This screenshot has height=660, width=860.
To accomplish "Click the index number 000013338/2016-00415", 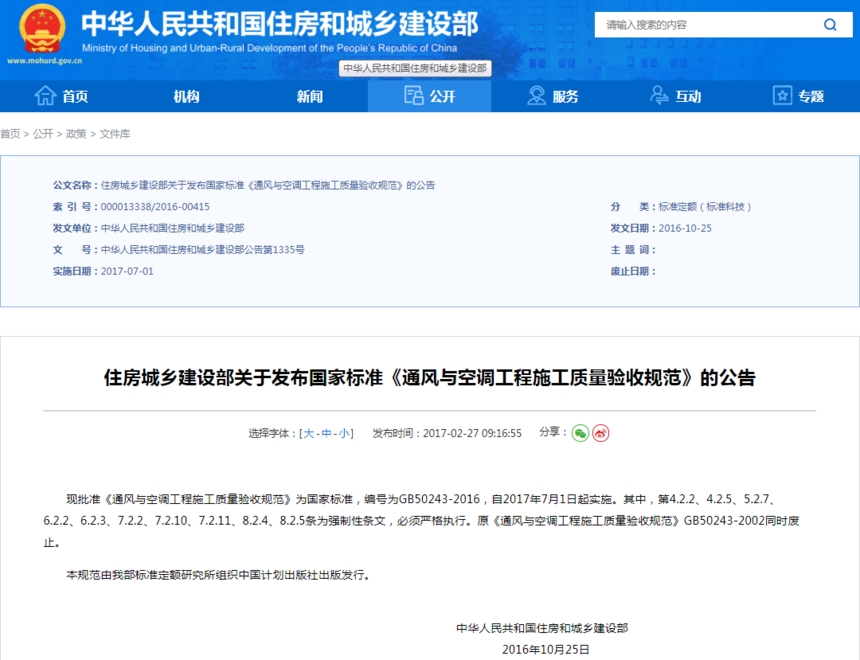I will pyautogui.click(x=155, y=207).
